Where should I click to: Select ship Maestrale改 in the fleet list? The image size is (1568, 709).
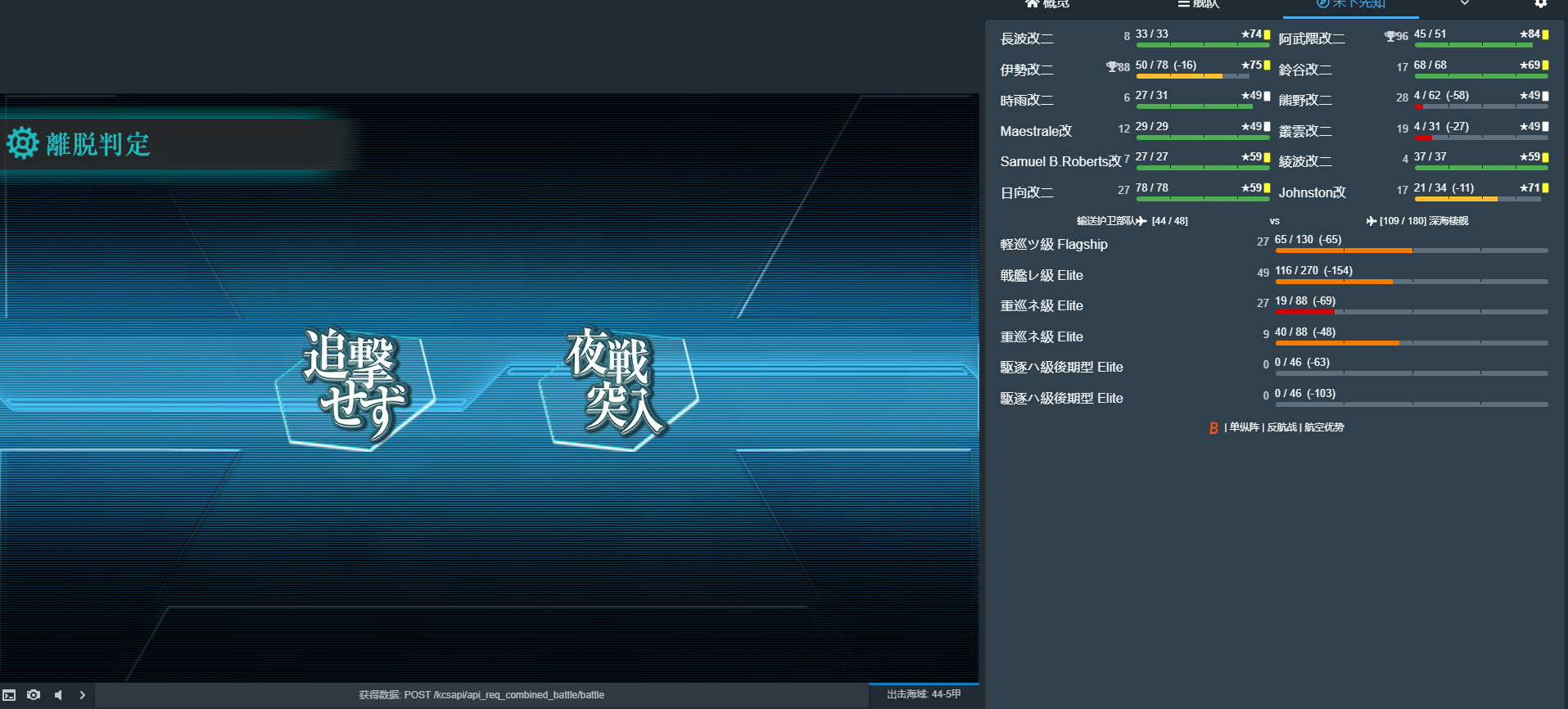[x=1036, y=131]
